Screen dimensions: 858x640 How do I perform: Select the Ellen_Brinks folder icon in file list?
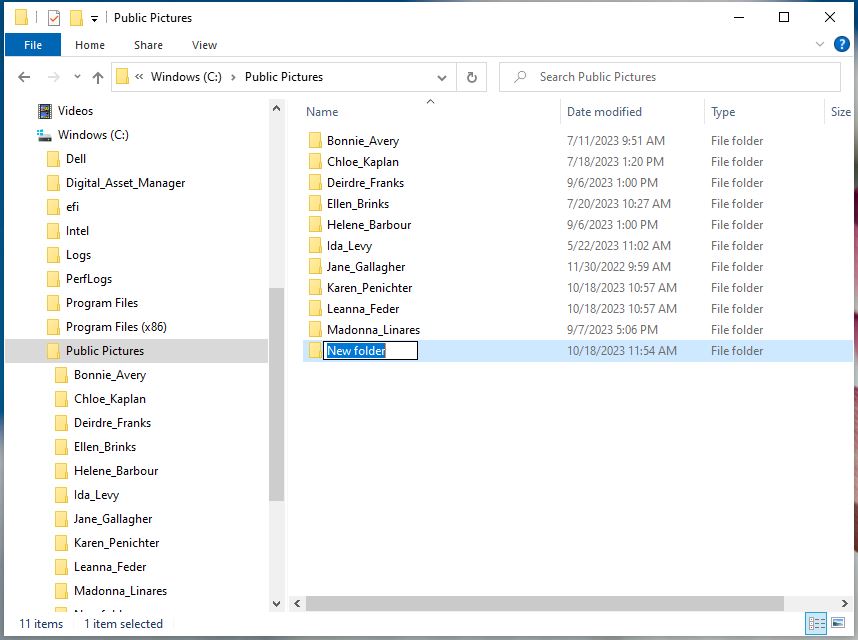click(x=315, y=204)
